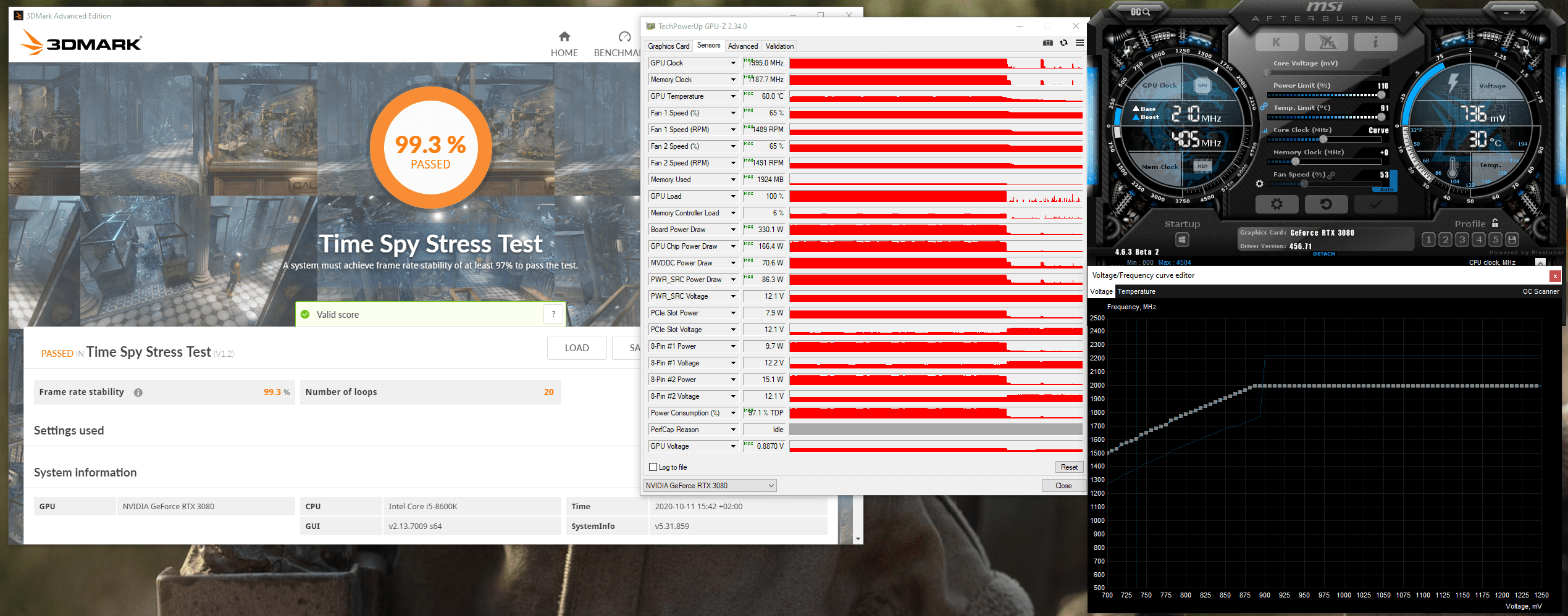Viewport: 1568px width, 616px height.
Task: Open Board Power Draw sensor dropdown
Action: pyautogui.click(x=733, y=230)
